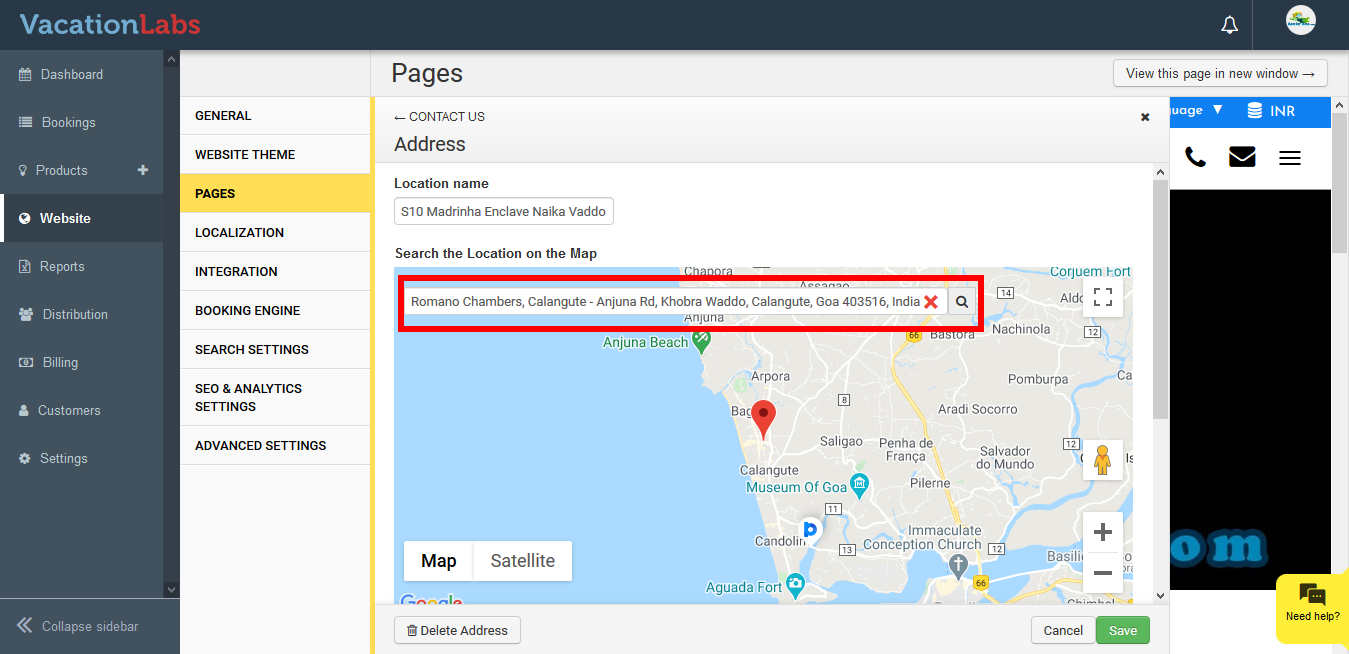The width and height of the screenshot is (1349, 654).
Task: Click the Save button
Action: 1122,630
